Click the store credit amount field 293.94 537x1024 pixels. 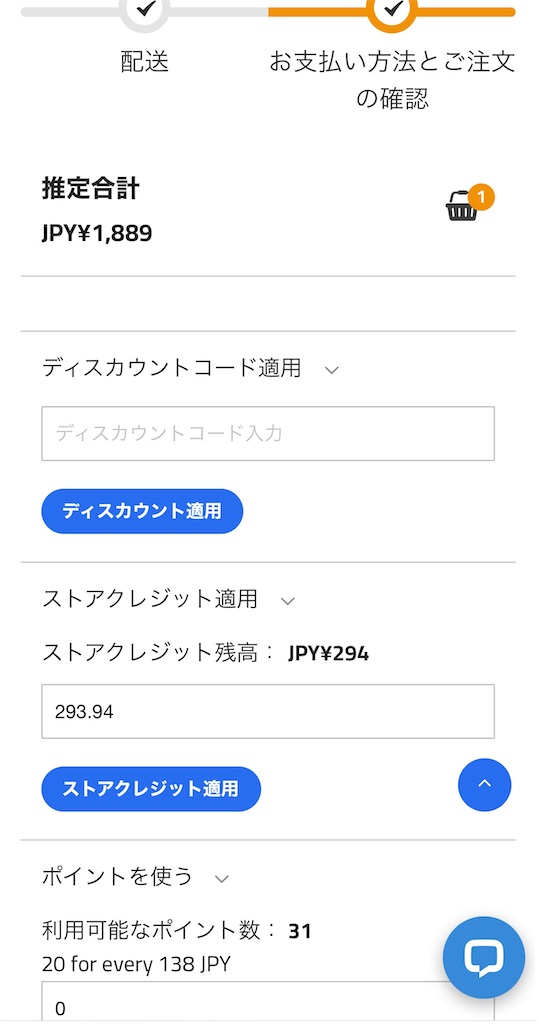tap(268, 711)
